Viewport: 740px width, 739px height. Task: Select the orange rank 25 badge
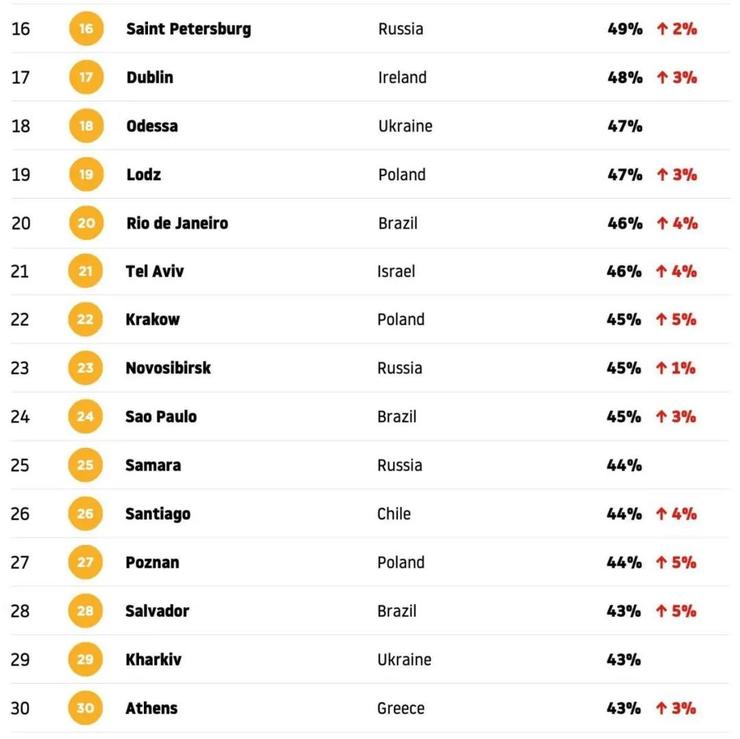pyautogui.click(x=85, y=465)
